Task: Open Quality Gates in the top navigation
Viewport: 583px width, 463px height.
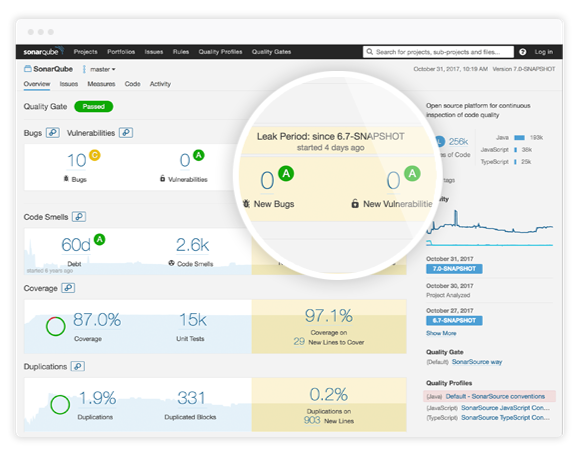Action: click(x=271, y=52)
